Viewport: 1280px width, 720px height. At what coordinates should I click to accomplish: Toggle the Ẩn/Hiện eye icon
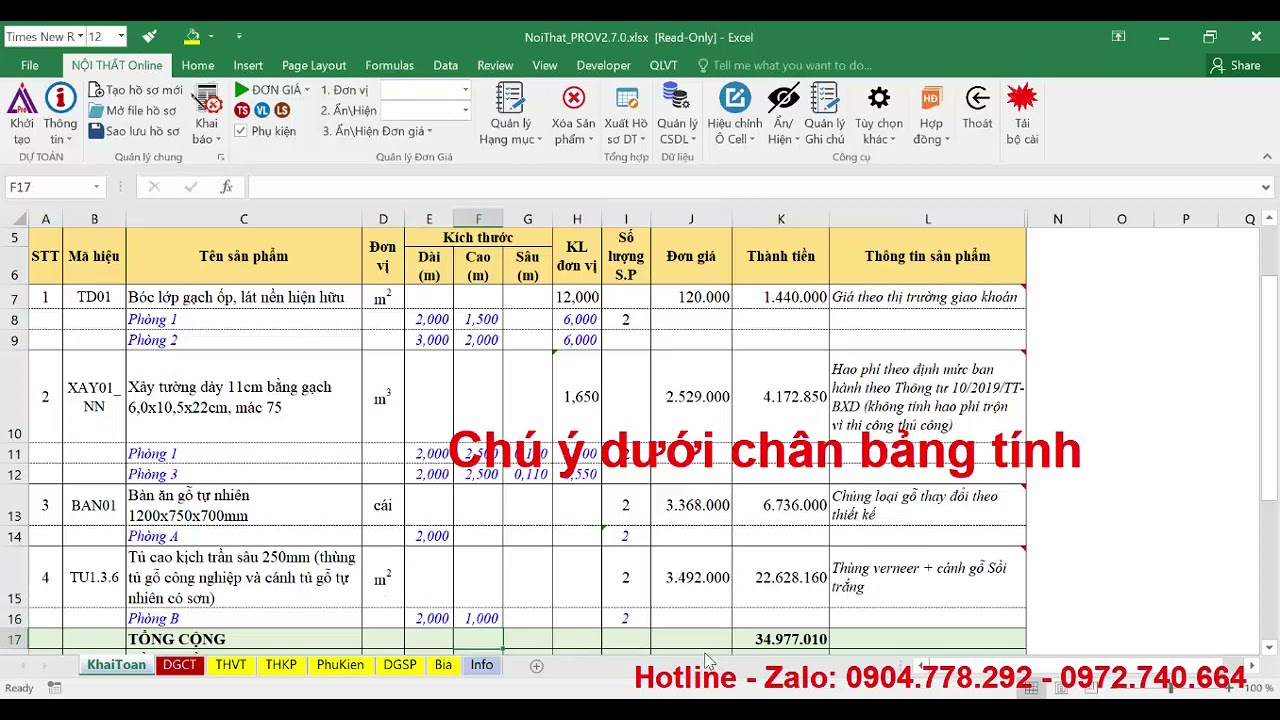click(x=783, y=99)
